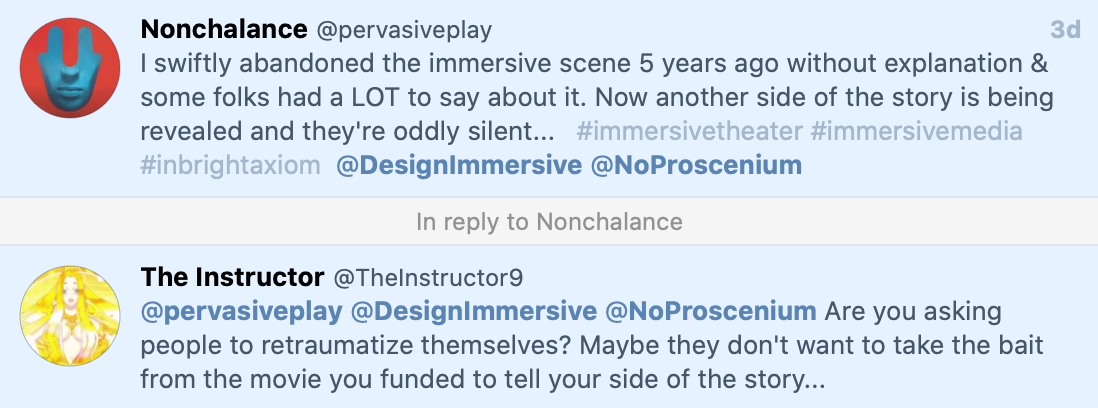Click the 'In reply to Nonchalance' bar

point(549,221)
